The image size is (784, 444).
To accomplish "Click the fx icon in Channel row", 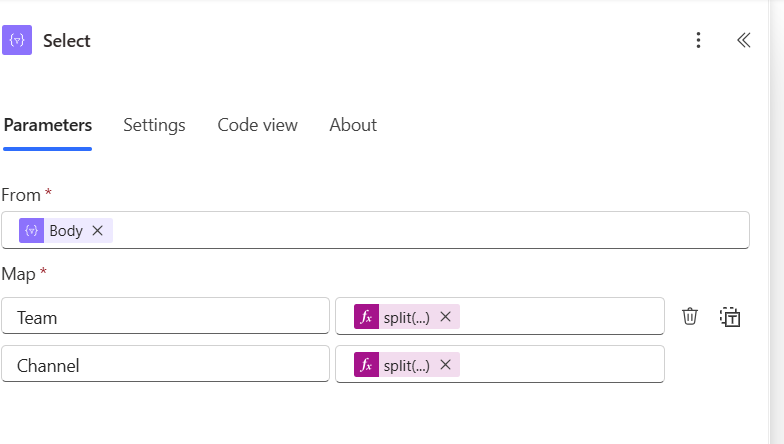I will click(x=366, y=365).
